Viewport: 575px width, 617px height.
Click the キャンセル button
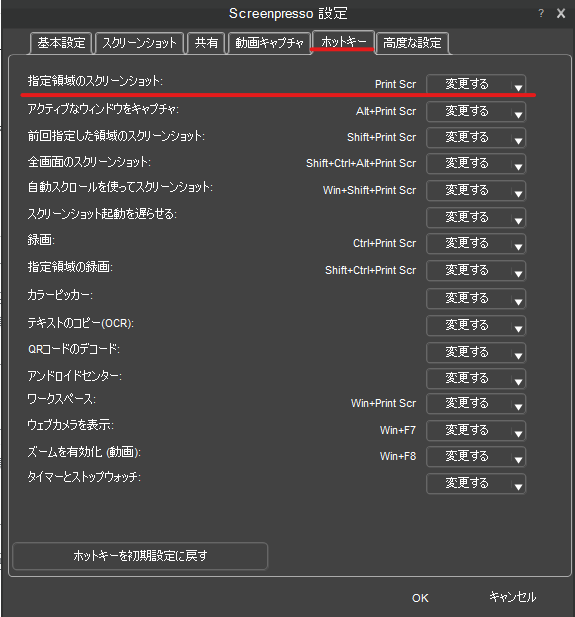pos(512,597)
